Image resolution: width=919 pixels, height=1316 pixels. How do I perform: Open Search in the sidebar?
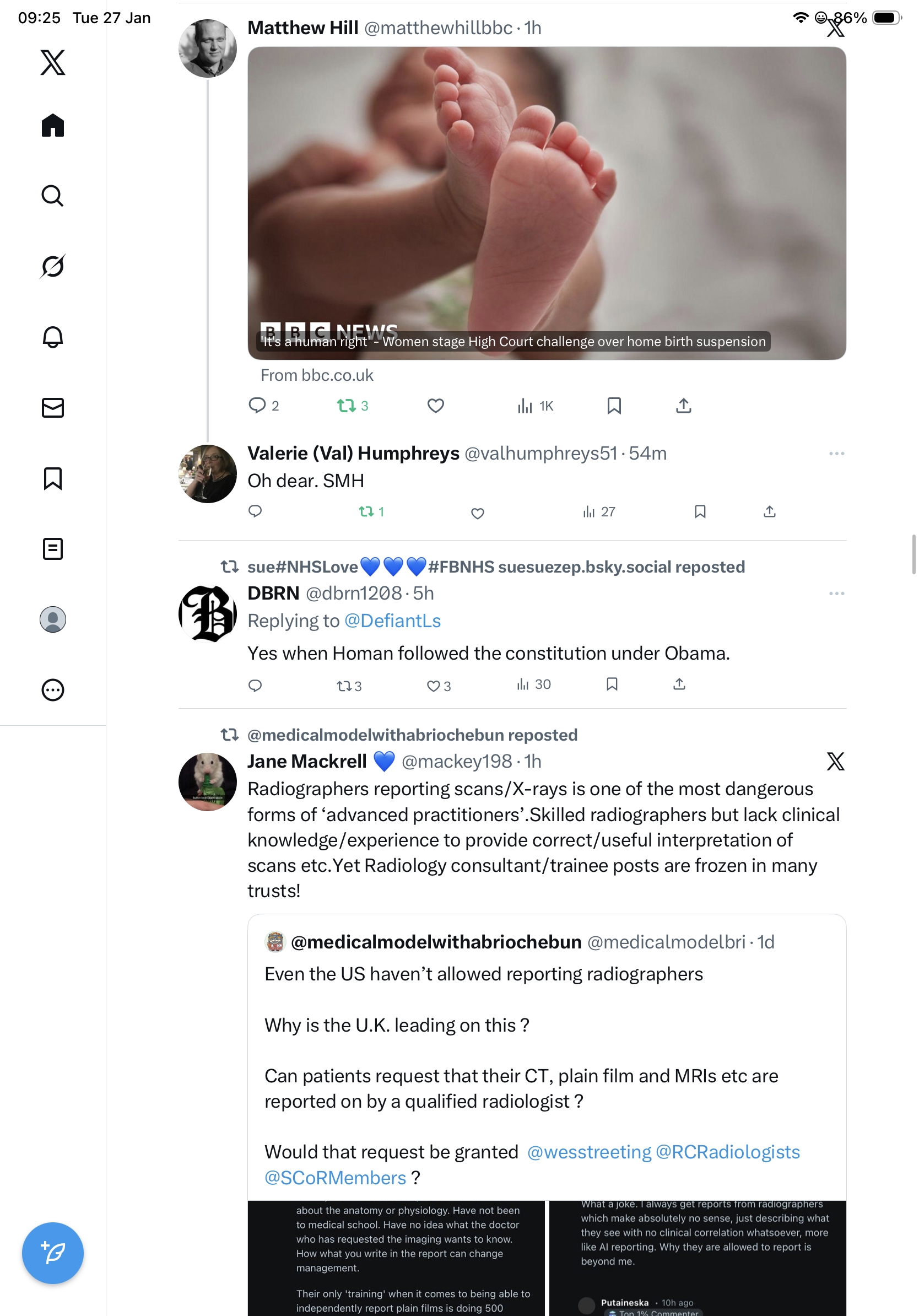pyautogui.click(x=53, y=196)
